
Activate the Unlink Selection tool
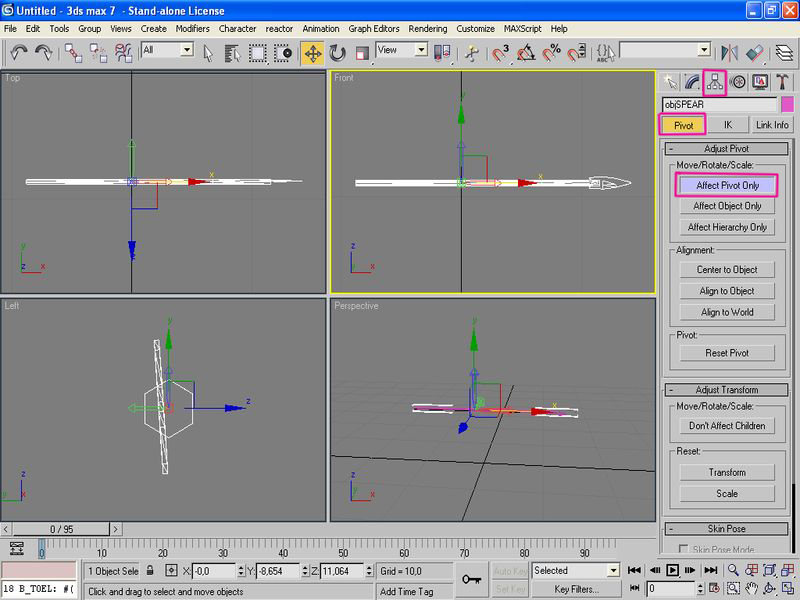point(98,53)
